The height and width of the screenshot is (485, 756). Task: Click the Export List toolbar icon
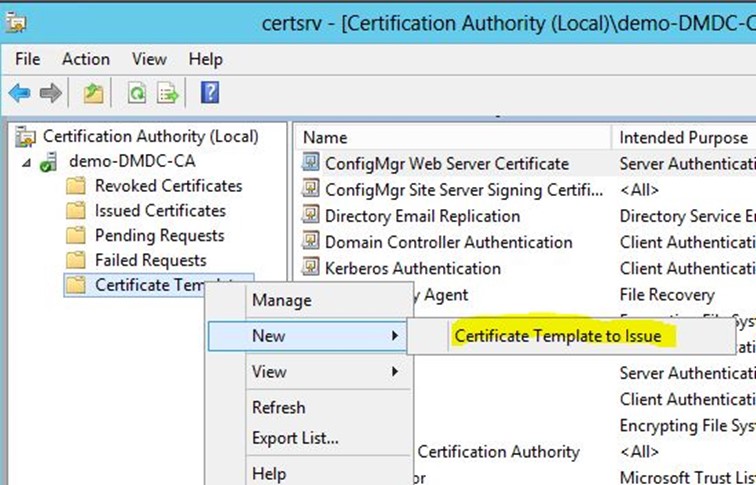[x=168, y=93]
